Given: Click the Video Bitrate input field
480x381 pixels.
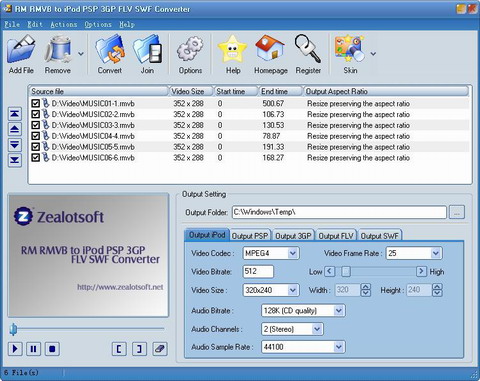Looking at the screenshot, I should [258, 271].
